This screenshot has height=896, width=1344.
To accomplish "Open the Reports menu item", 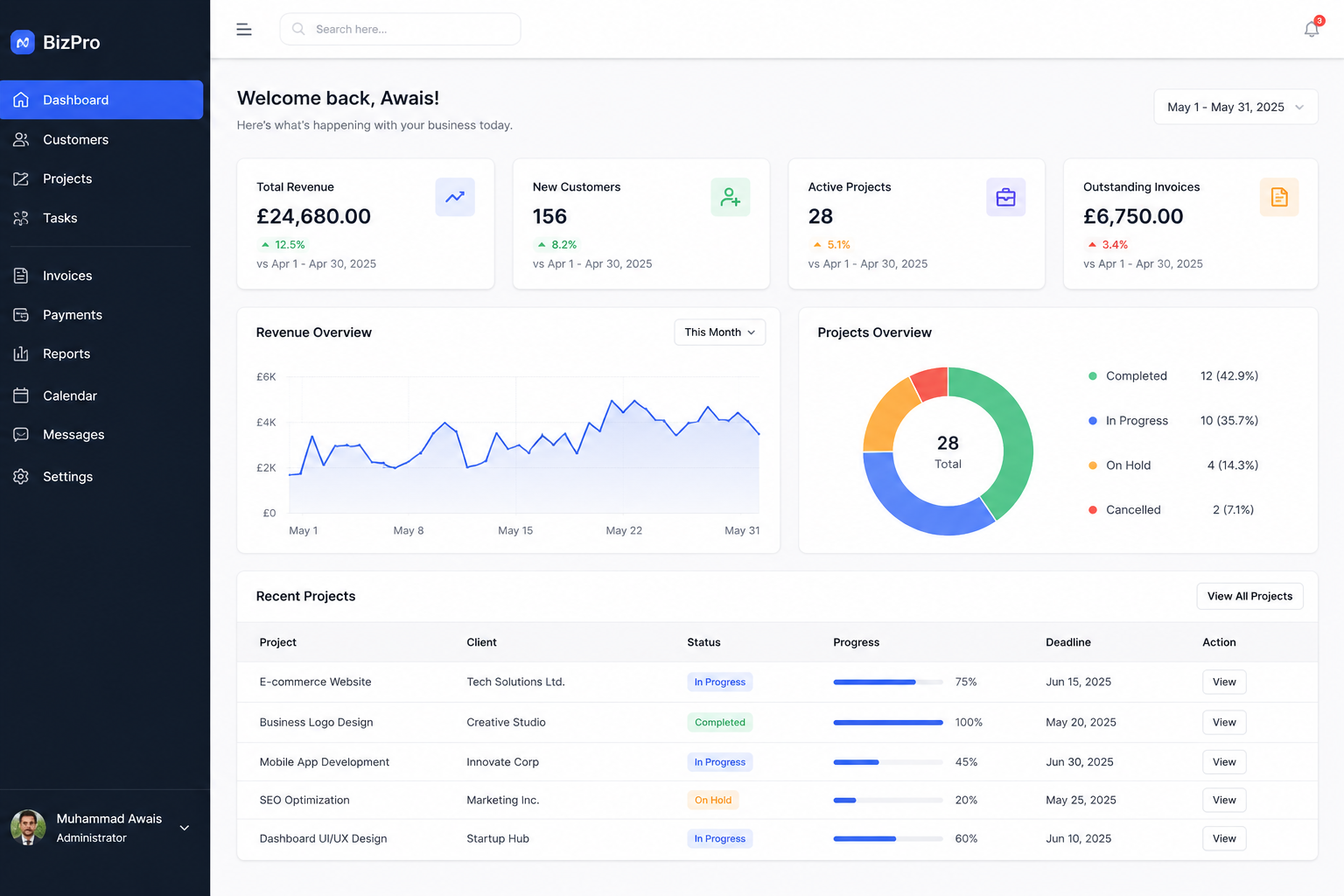I will click(101, 353).
